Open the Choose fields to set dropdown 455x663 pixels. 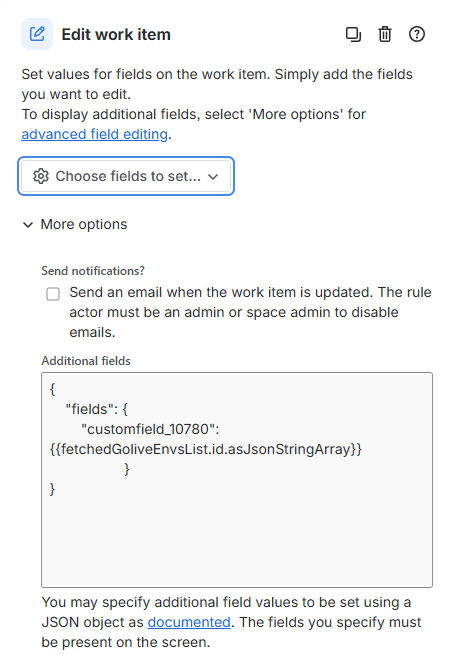(x=126, y=176)
